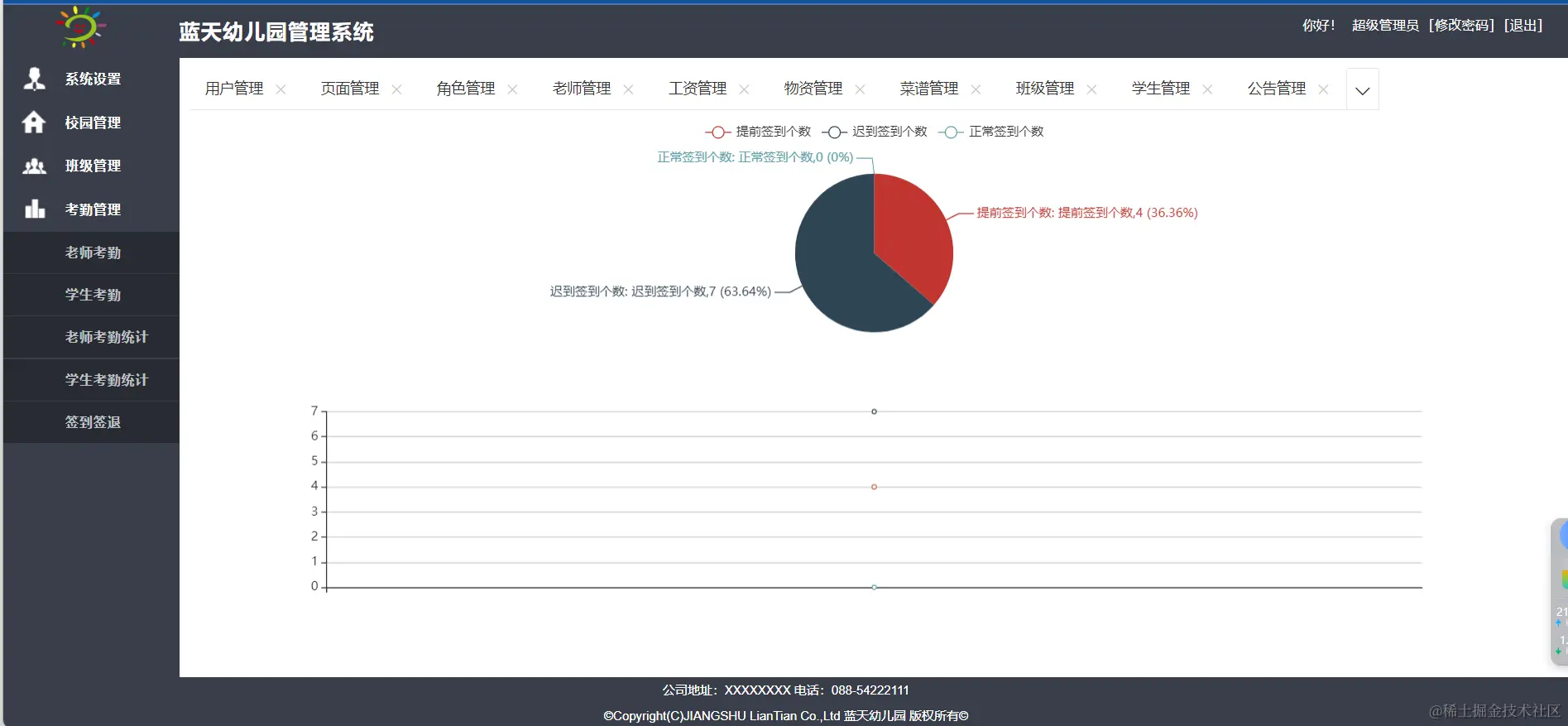Close the 班级管理 tab

(x=1091, y=89)
